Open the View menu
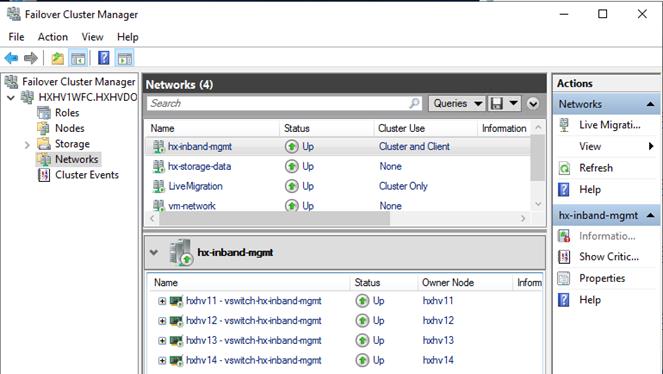The width and height of the screenshot is (663, 374). pos(92,37)
